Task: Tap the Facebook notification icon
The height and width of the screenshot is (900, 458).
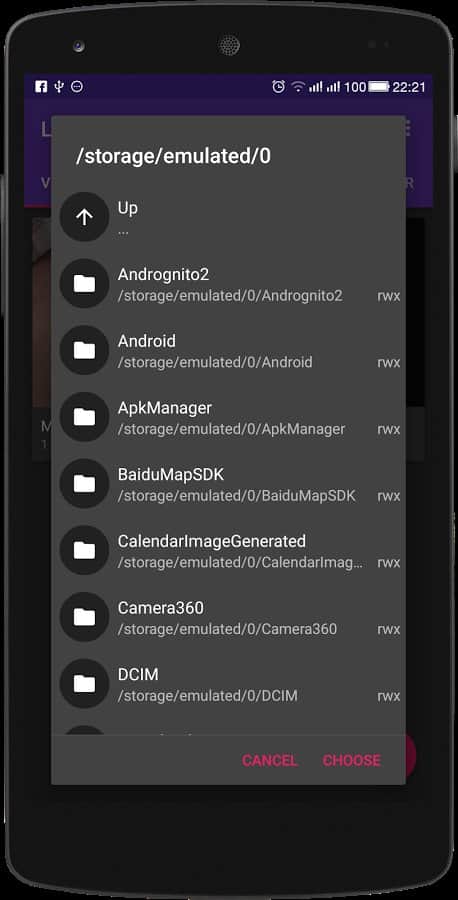Action: pyautogui.click(x=41, y=87)
